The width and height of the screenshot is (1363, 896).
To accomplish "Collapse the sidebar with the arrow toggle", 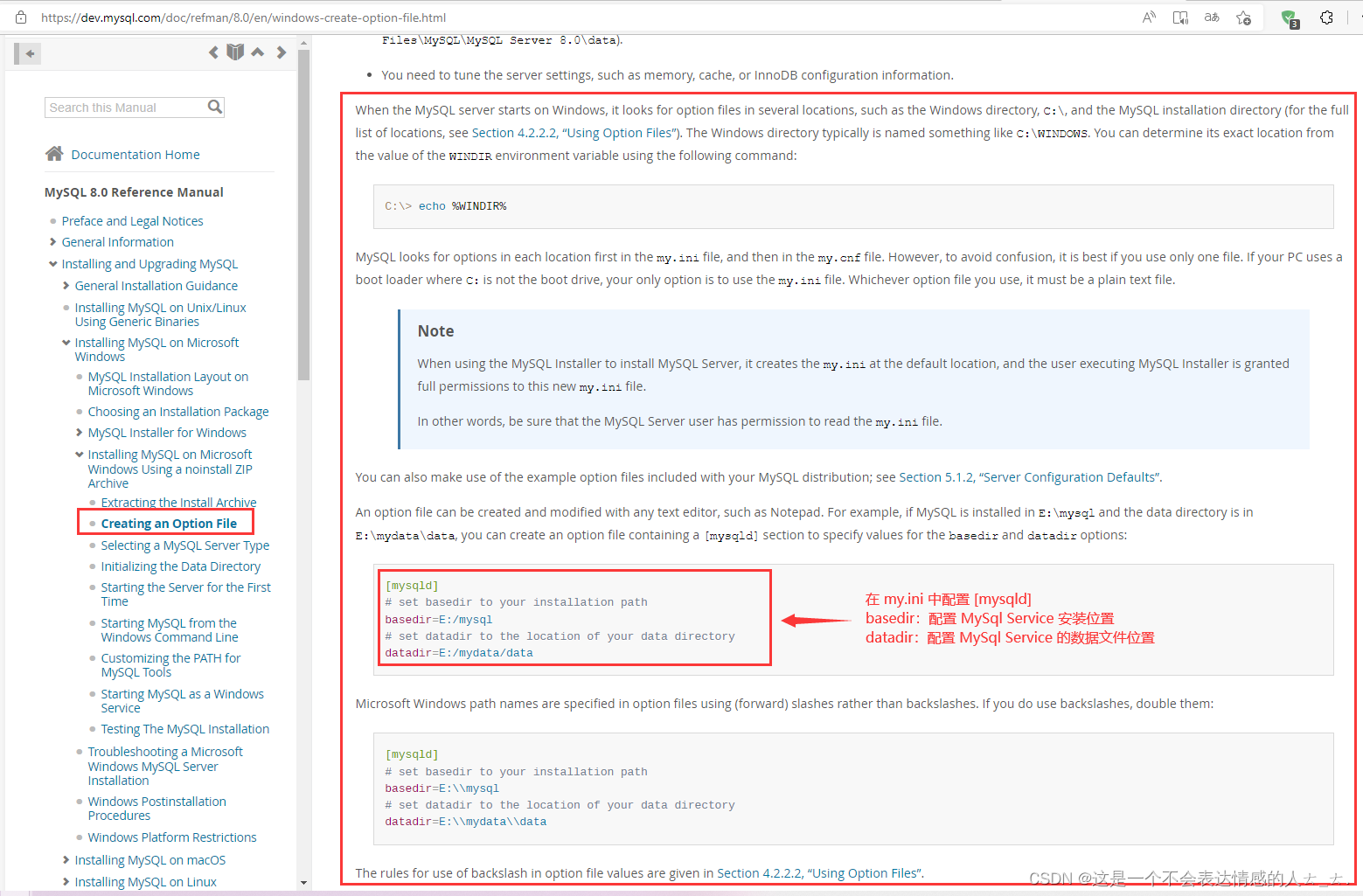I will [29, 53].
